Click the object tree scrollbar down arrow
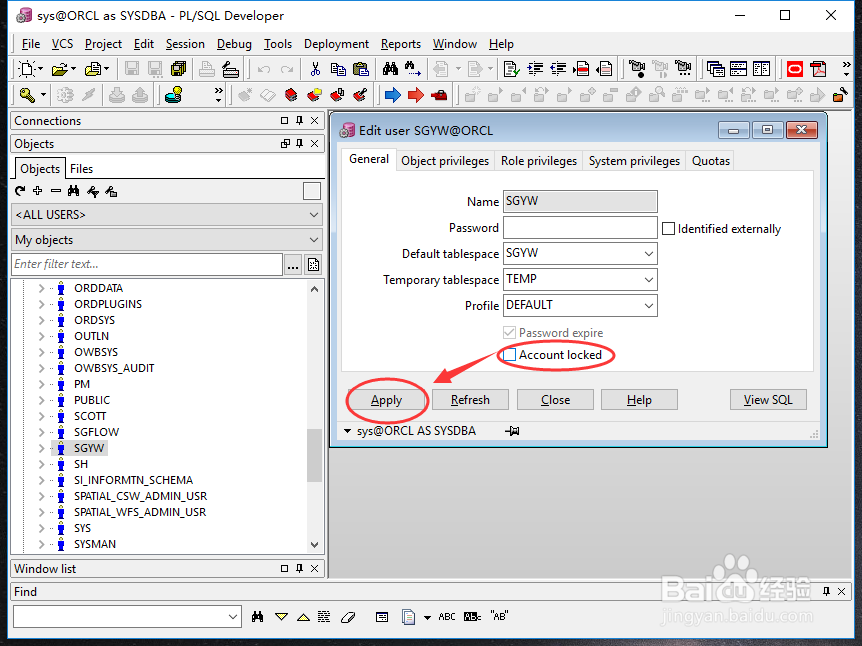862x646 pixels. [314, 545]
